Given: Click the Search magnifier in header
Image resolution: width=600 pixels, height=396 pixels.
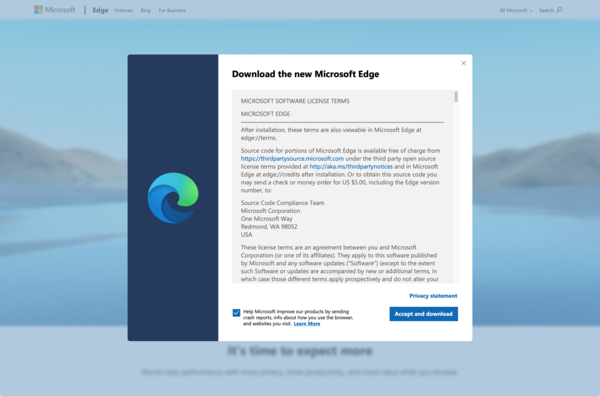Looking at the screenshot, I should (x=559, y=10).
